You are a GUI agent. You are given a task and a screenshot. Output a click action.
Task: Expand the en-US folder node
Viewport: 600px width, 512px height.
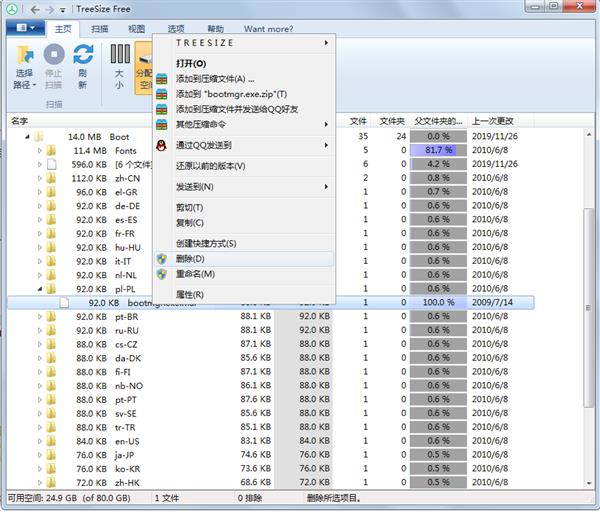pos(39,441)
